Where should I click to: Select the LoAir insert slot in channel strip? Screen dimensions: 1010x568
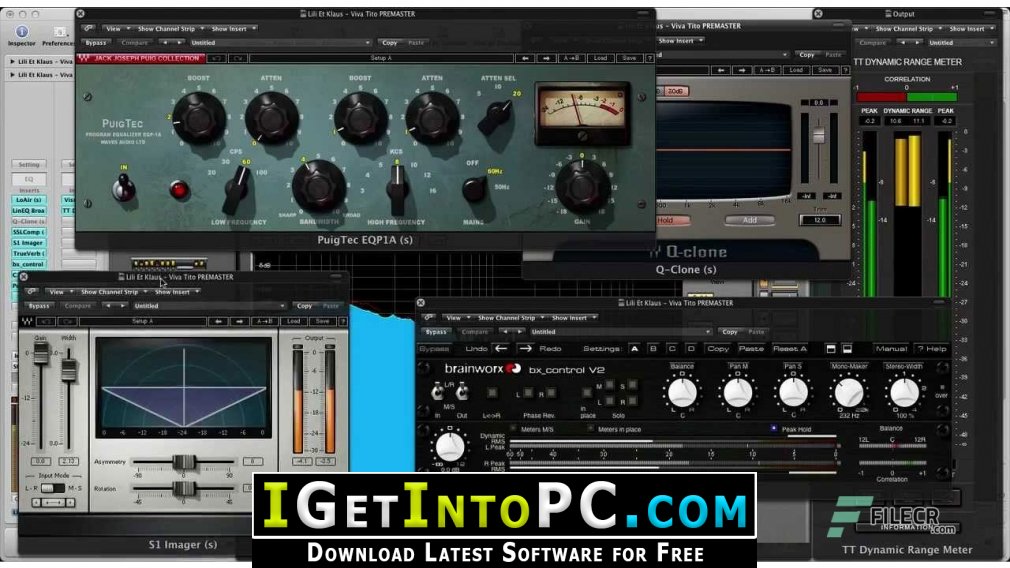pyautogui.click(x=29, y=200)
